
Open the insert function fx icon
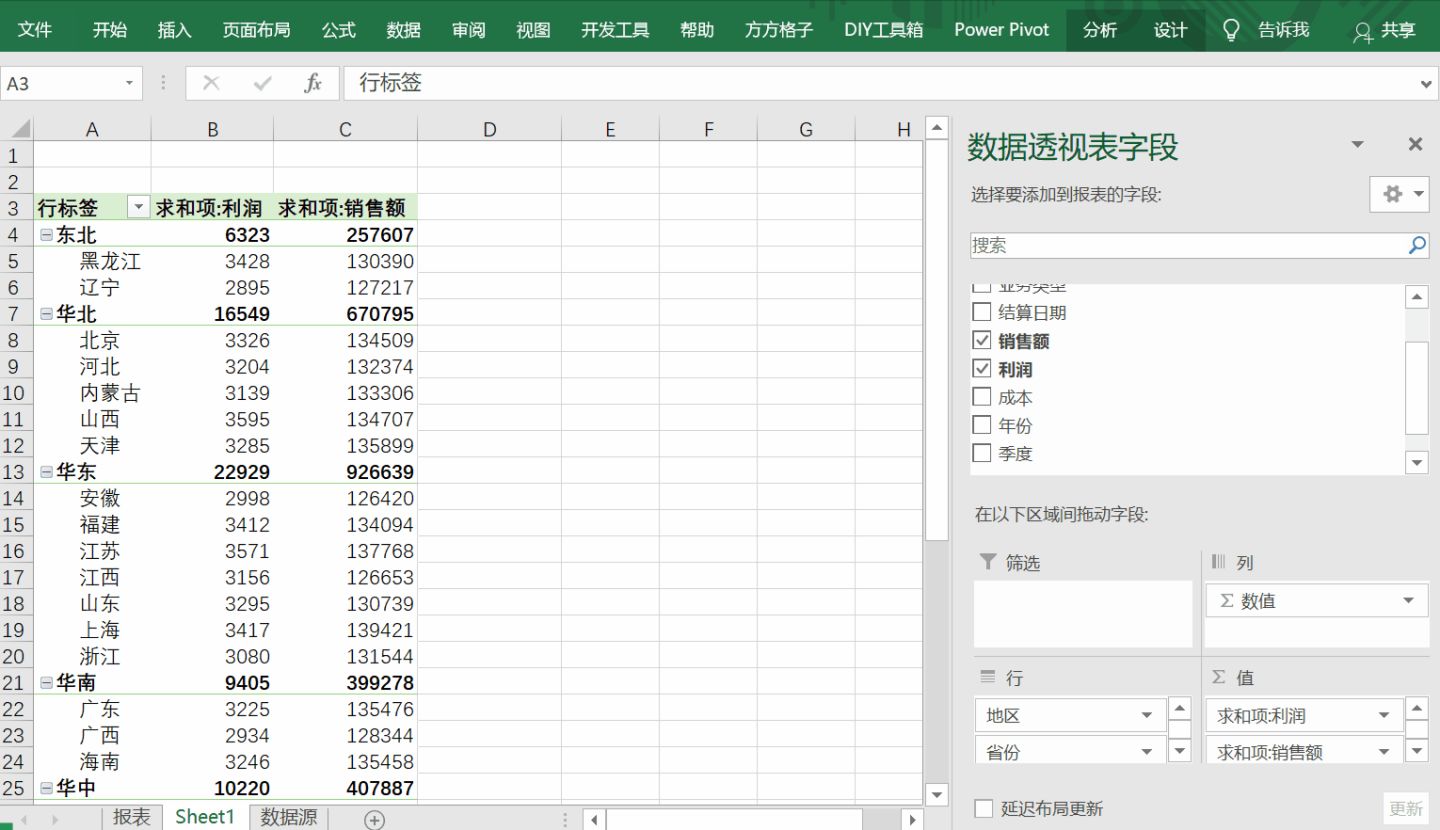(313, 83)
